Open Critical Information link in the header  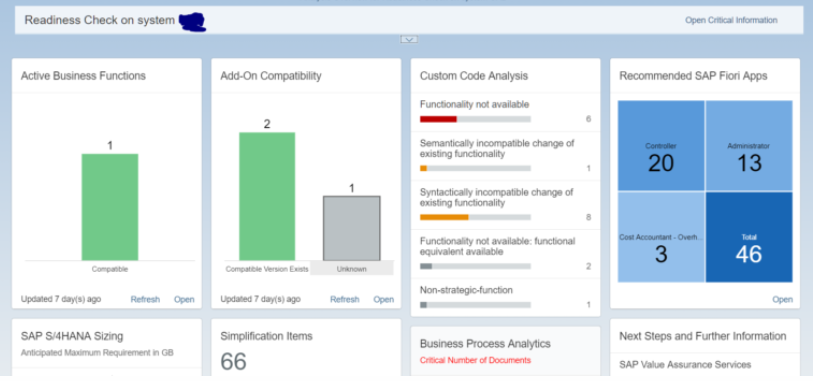click(731, 20)
